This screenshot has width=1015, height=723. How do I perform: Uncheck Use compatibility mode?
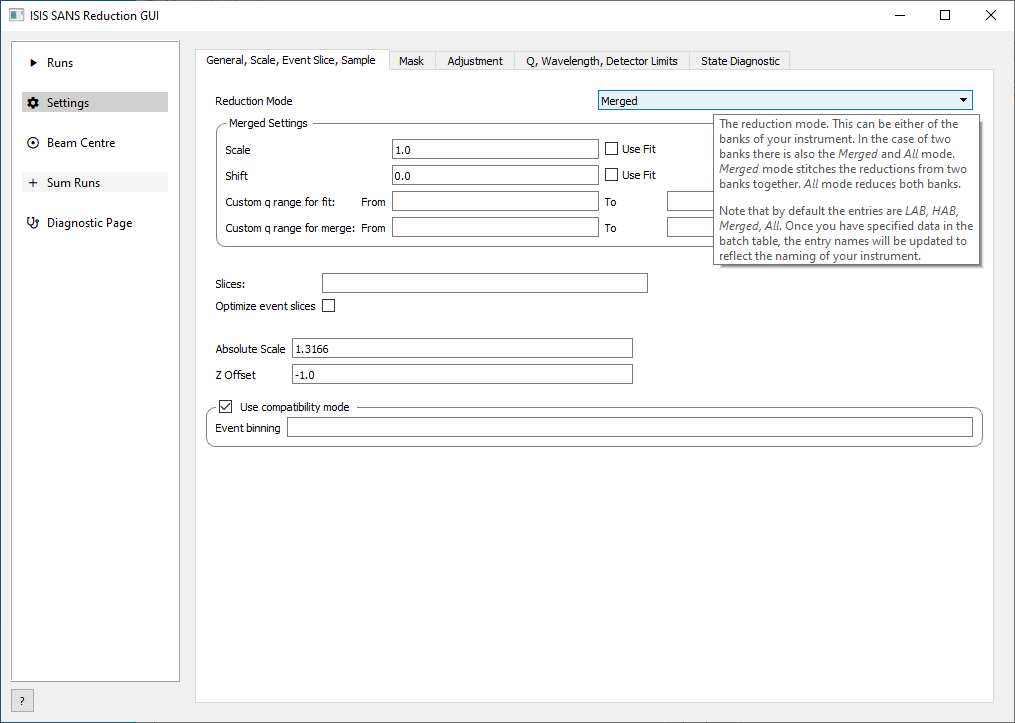click(x=225, y=406)
